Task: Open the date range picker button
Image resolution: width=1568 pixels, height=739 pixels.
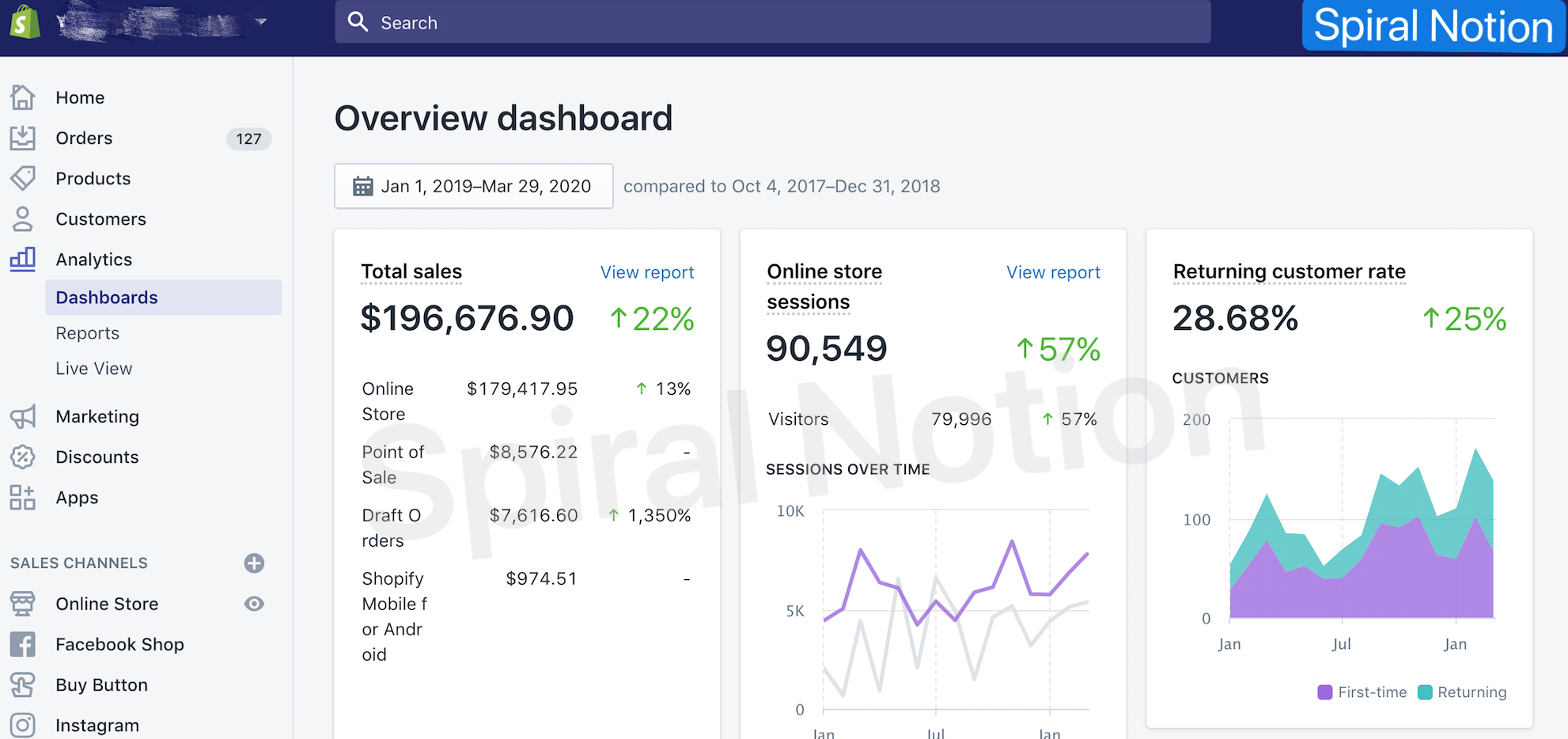Action: point(474,186)
